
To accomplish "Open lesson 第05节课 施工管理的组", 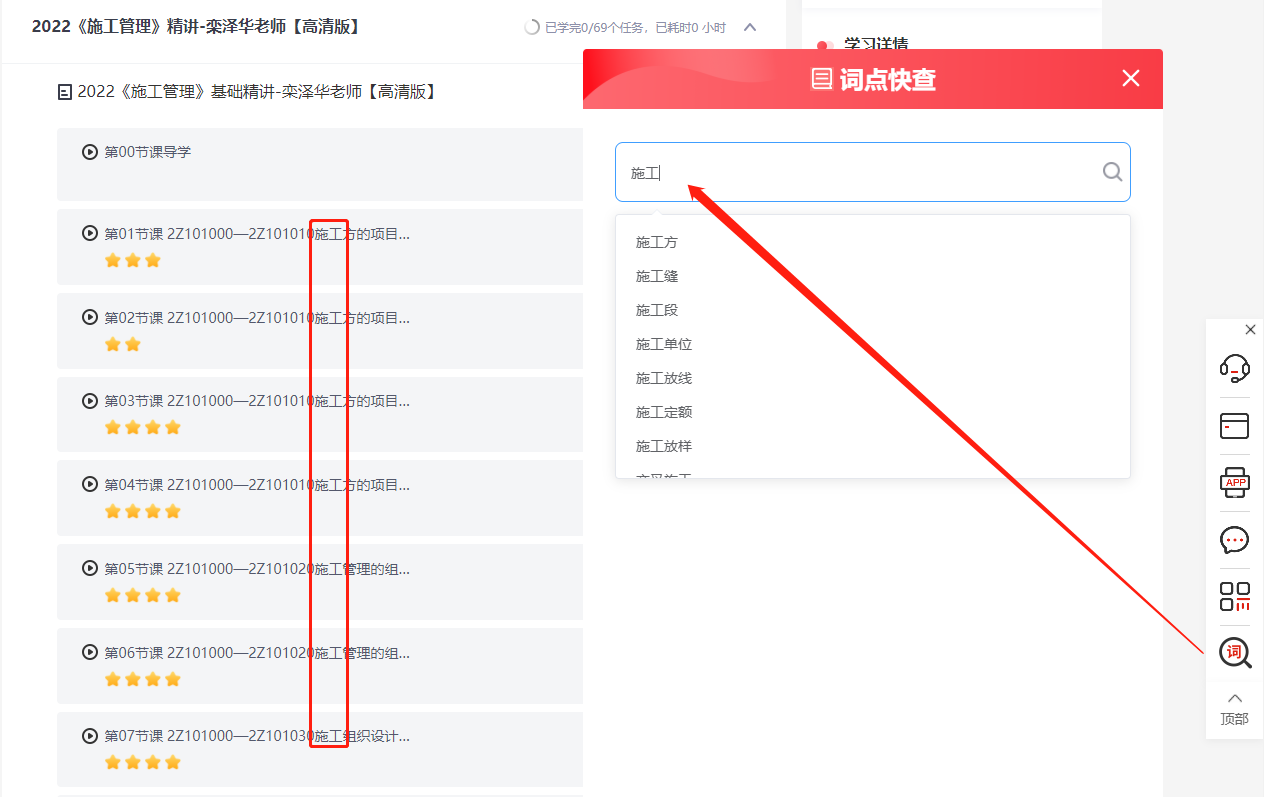I will coord(257,569).
